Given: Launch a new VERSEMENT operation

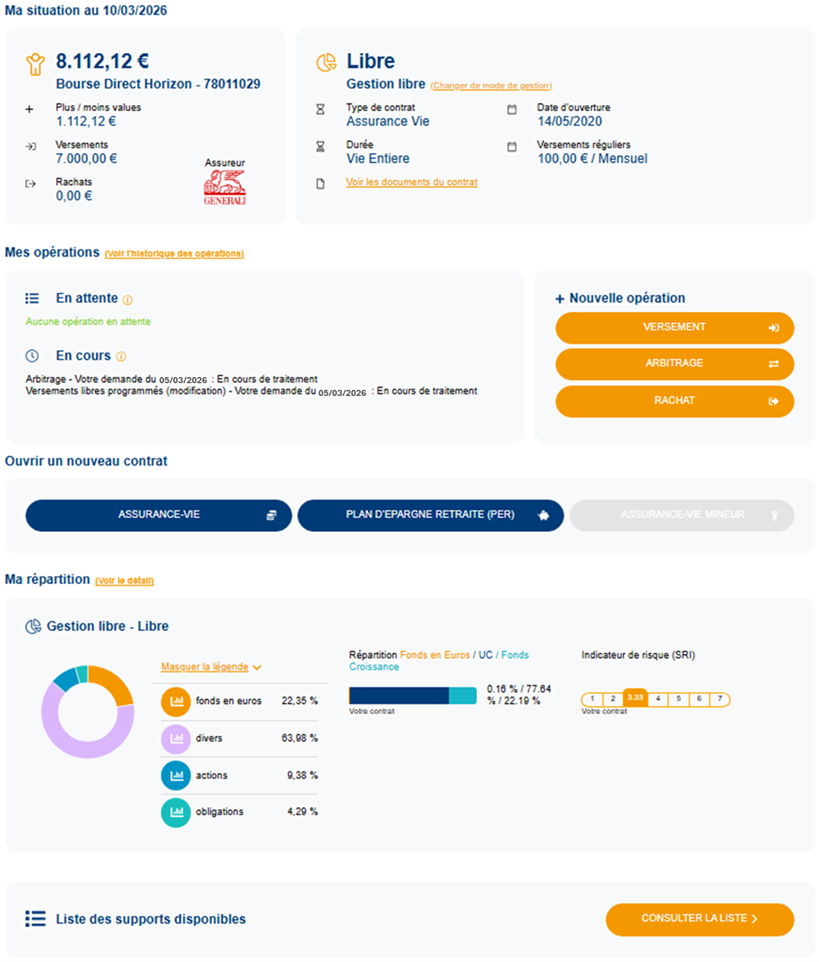Looking at the screenshot, I should point(674,327).
